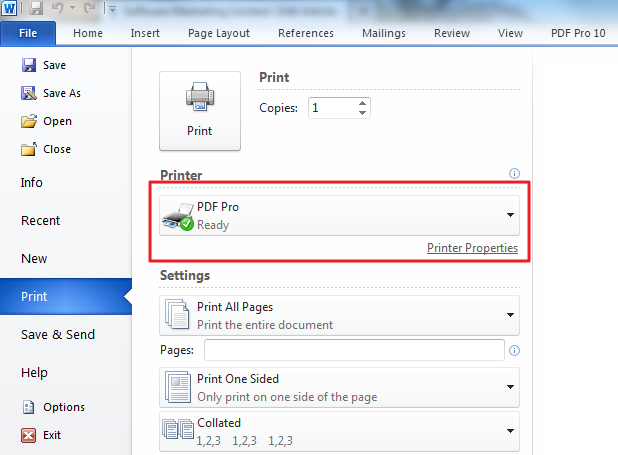
Task: Open the Save & Send section
Action: click(58, 335)
